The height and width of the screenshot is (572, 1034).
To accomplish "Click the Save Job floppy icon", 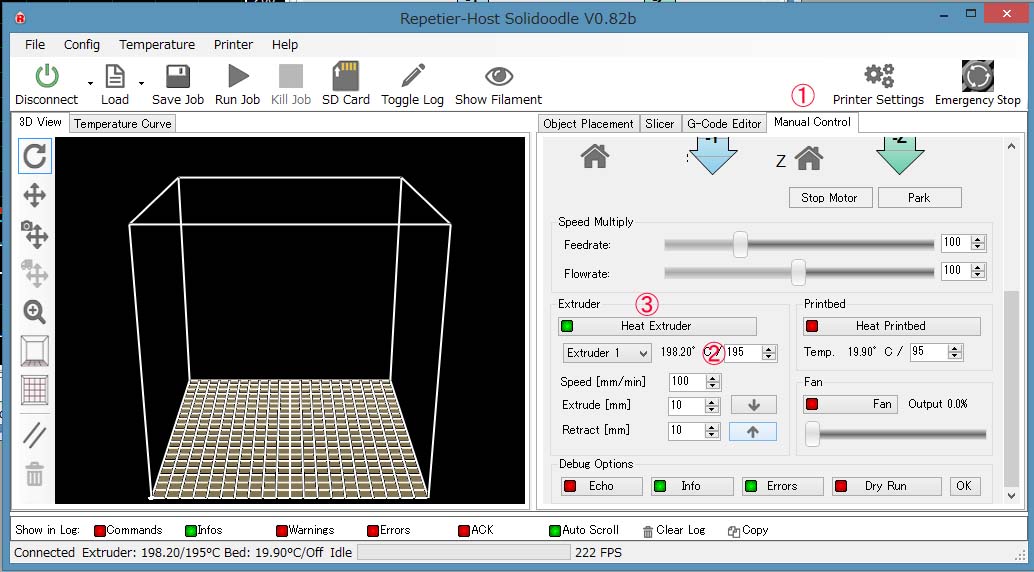I will [178, 77].
